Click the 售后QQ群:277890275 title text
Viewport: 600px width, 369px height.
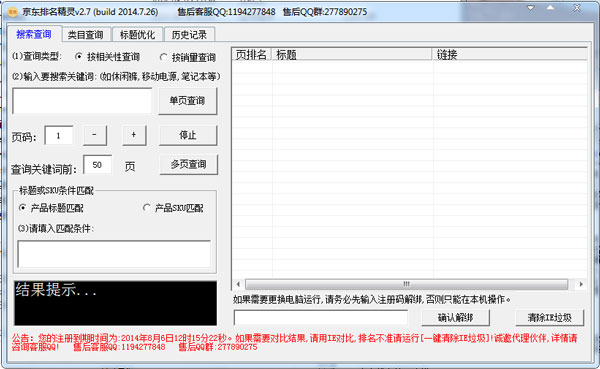[325, 12]
